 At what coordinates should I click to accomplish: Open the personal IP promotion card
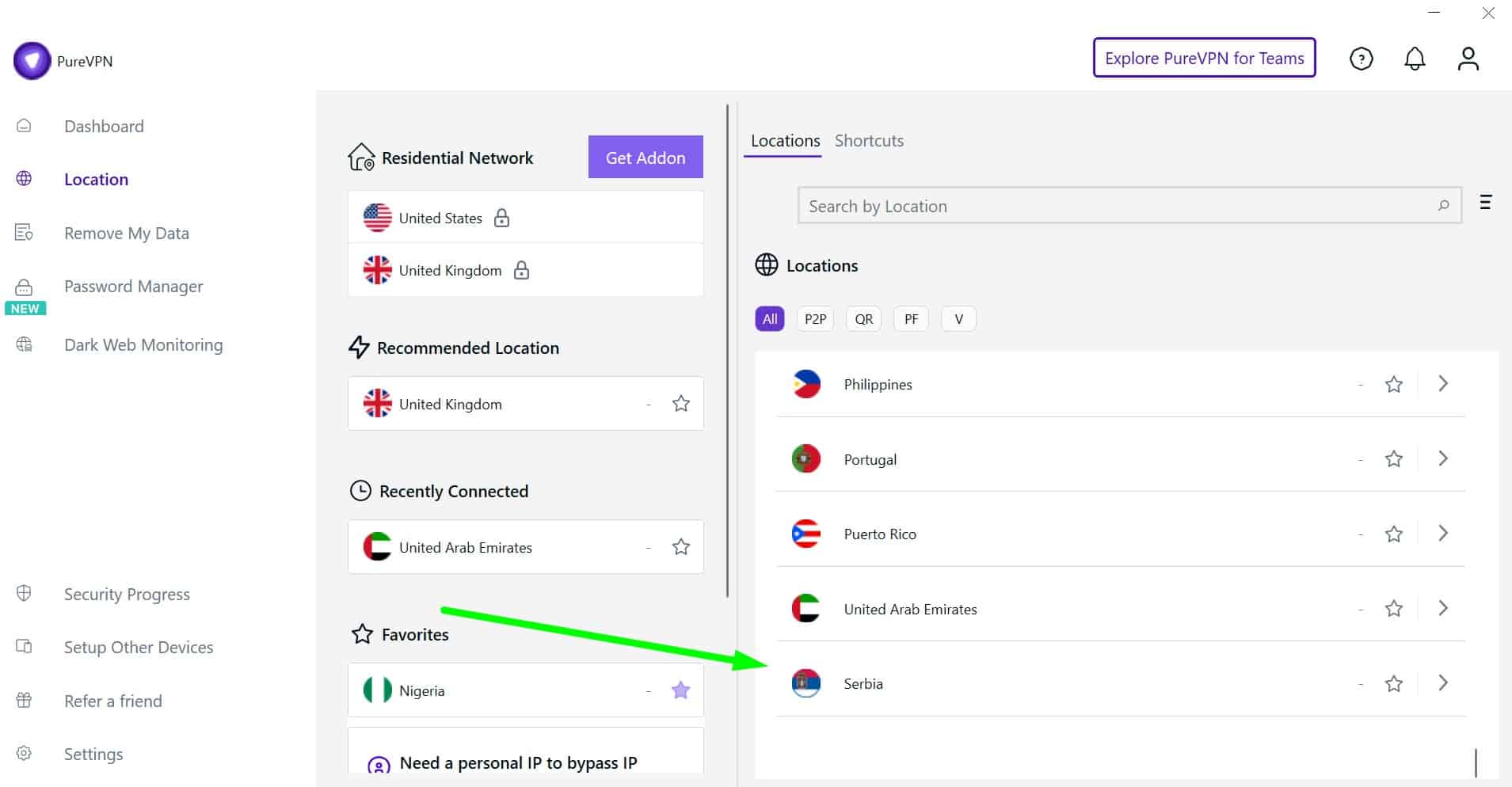click(525, 751)
